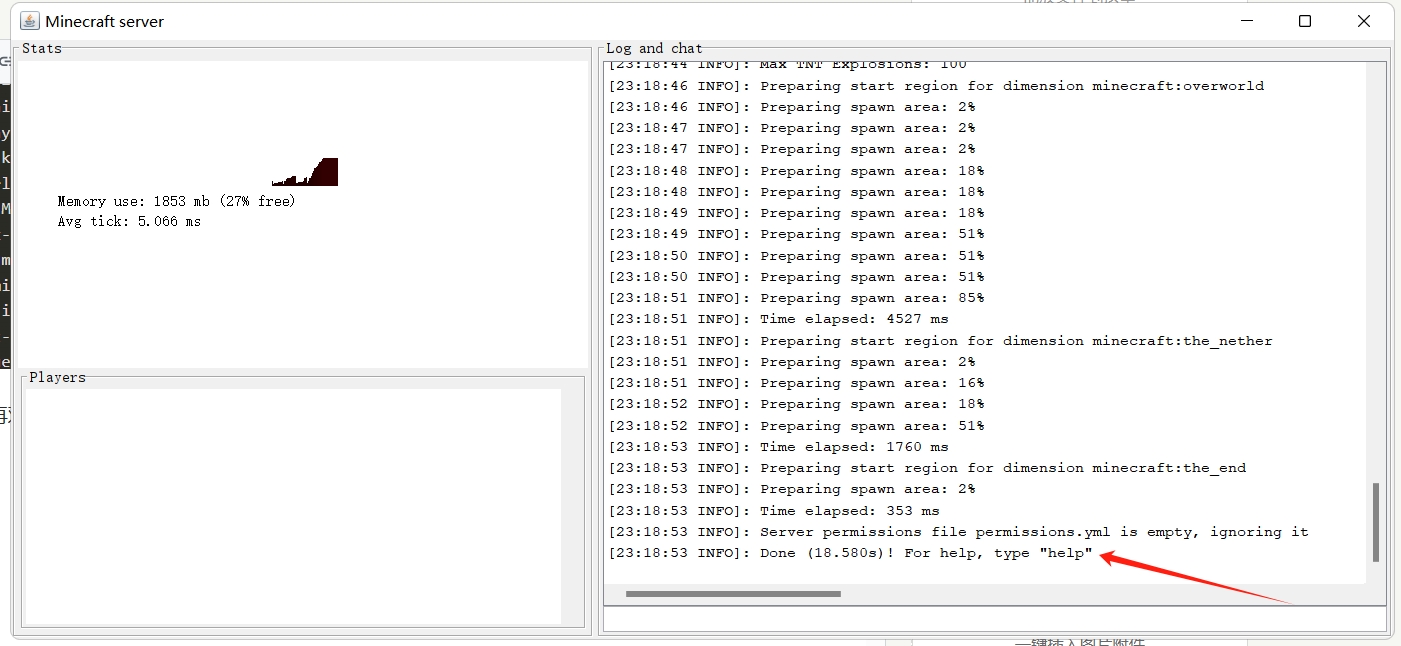
Task: Click the Java icon in the title bar
Action: pos(30,21)
